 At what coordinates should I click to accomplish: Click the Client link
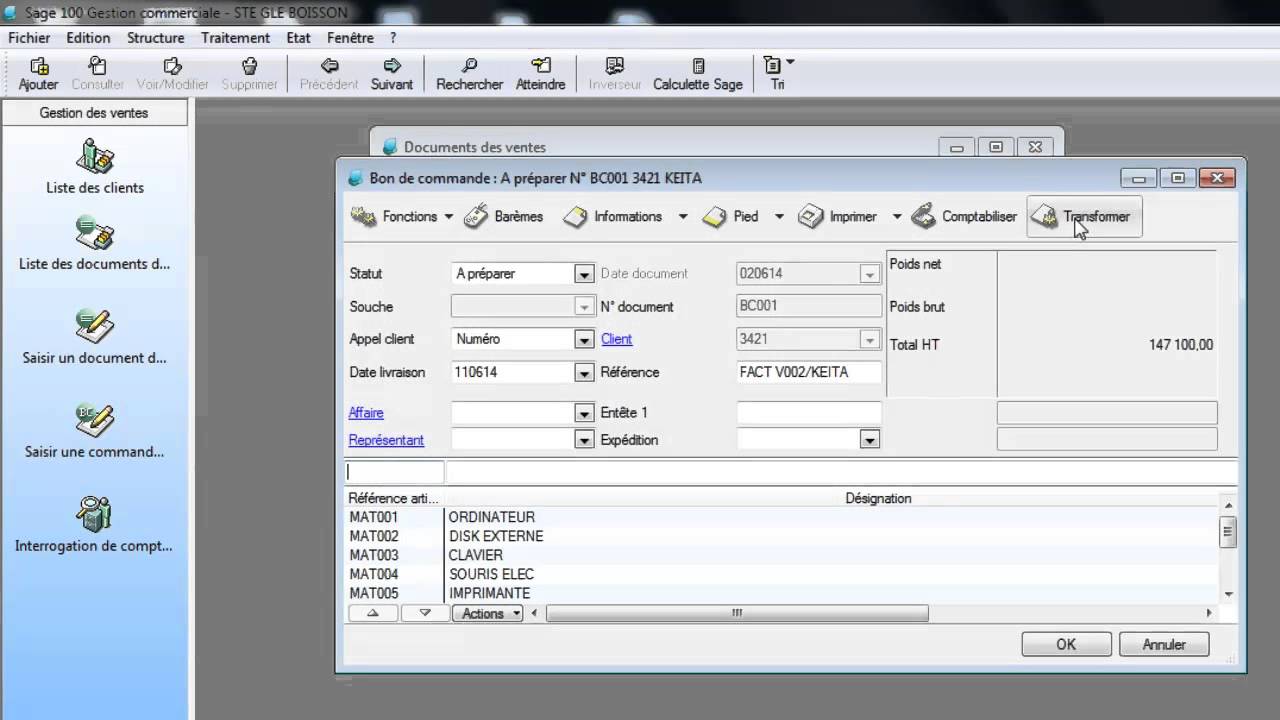pyautogui.click(x=617, y=339)
